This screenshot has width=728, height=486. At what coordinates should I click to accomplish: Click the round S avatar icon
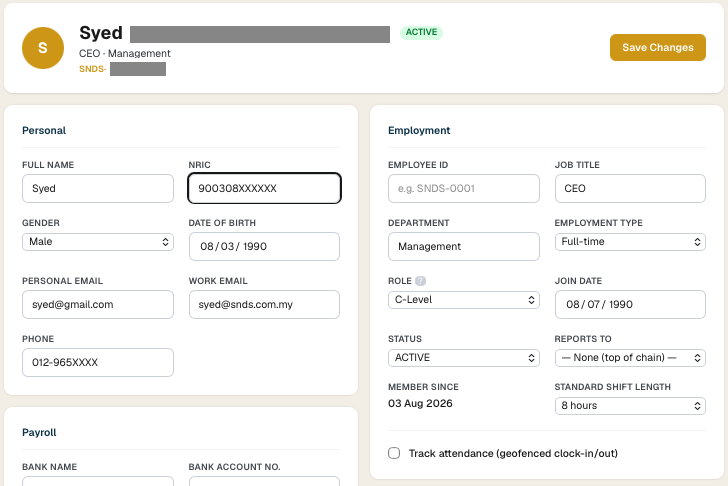[43, 48]
